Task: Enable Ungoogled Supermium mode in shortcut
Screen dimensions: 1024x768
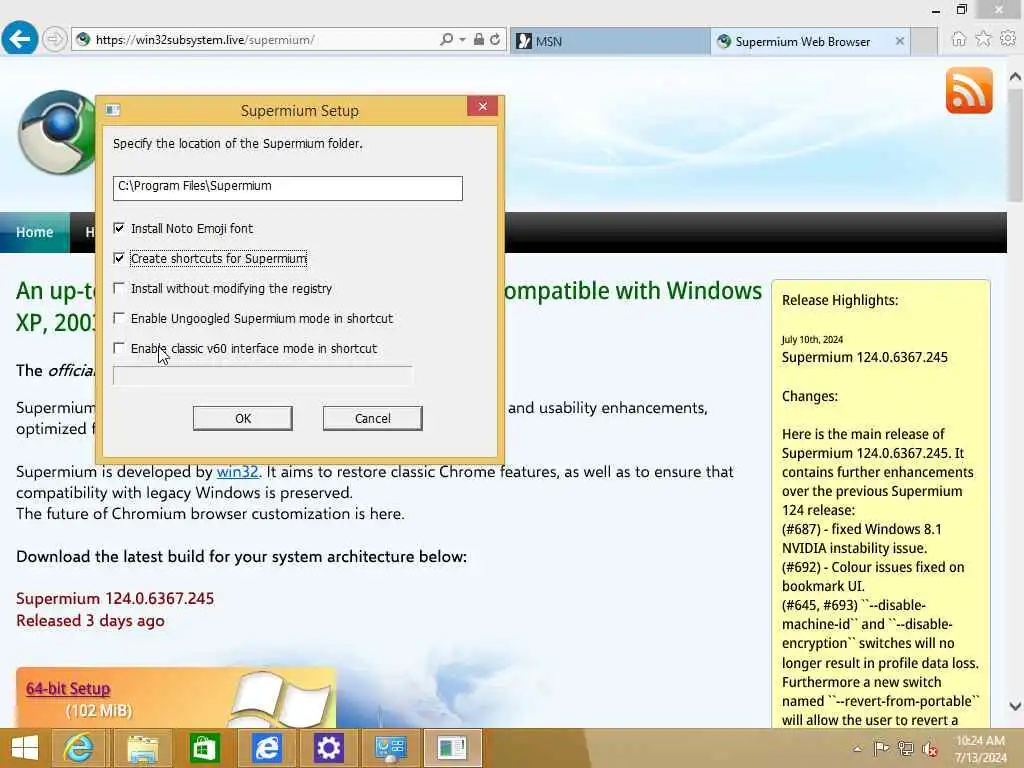Action: [119, 318]
